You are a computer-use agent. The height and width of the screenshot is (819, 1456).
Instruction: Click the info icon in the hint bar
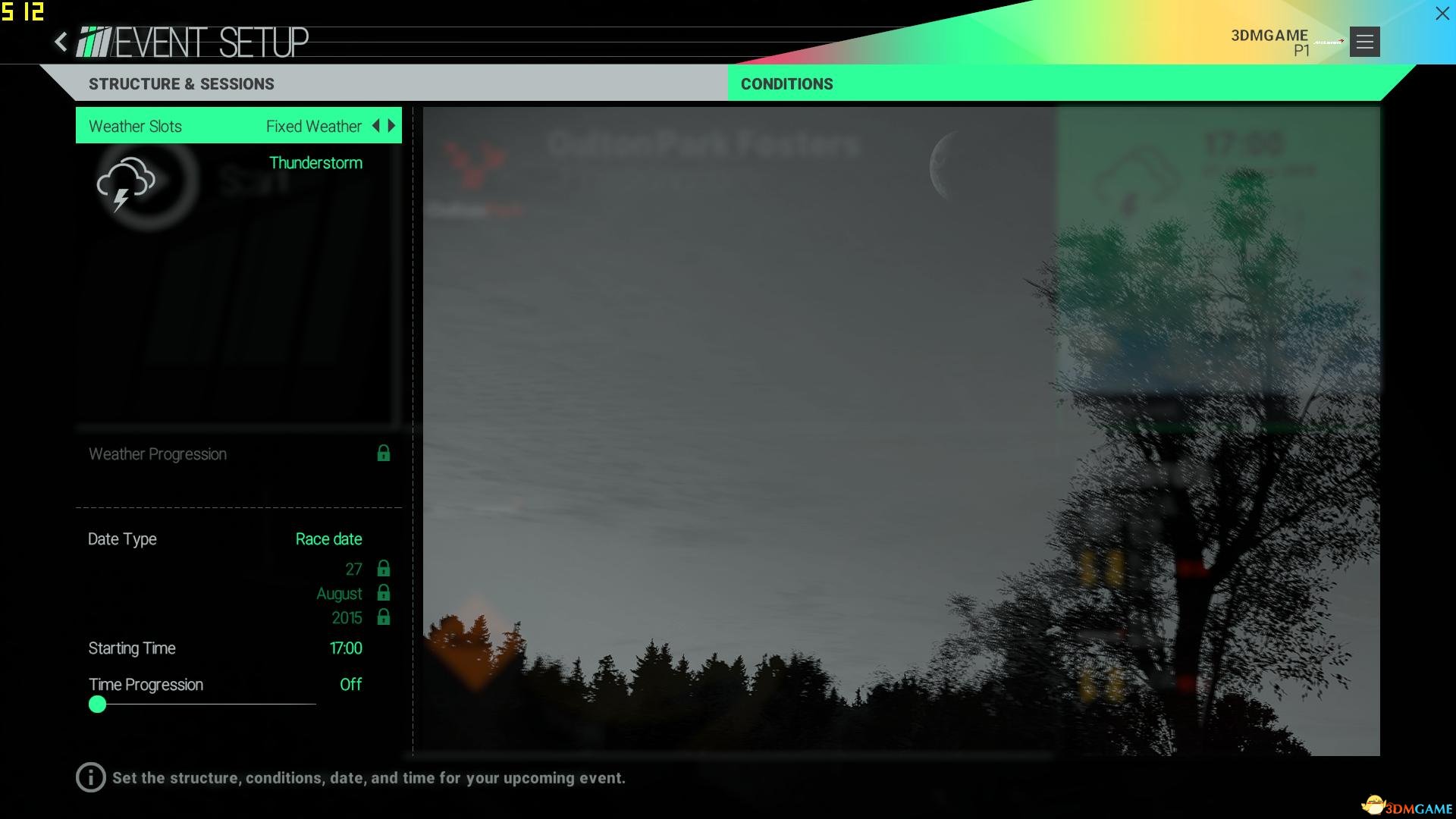pyautogui.click(x=90, y=777)
